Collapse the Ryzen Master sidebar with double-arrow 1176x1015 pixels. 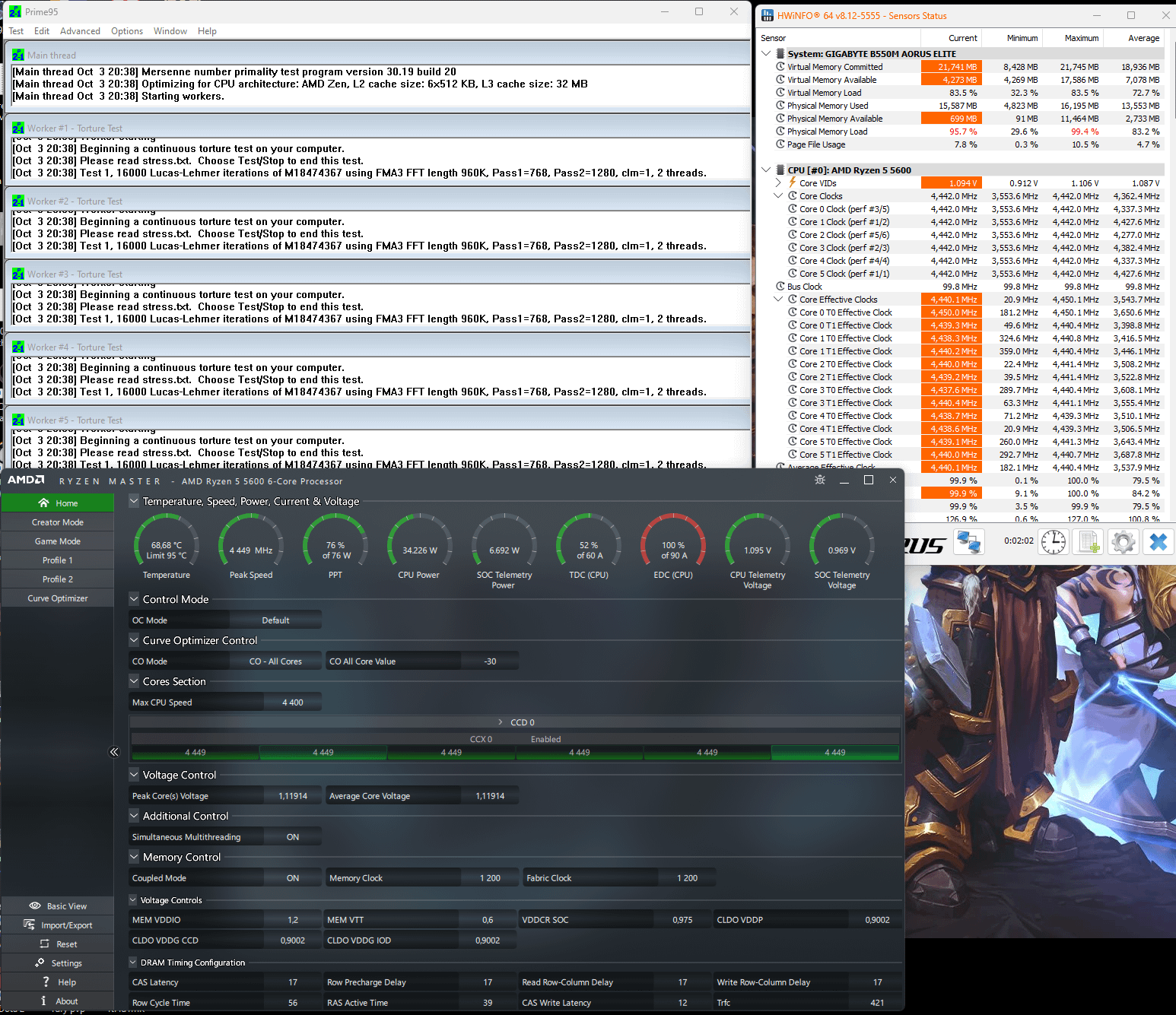point(114,752)
